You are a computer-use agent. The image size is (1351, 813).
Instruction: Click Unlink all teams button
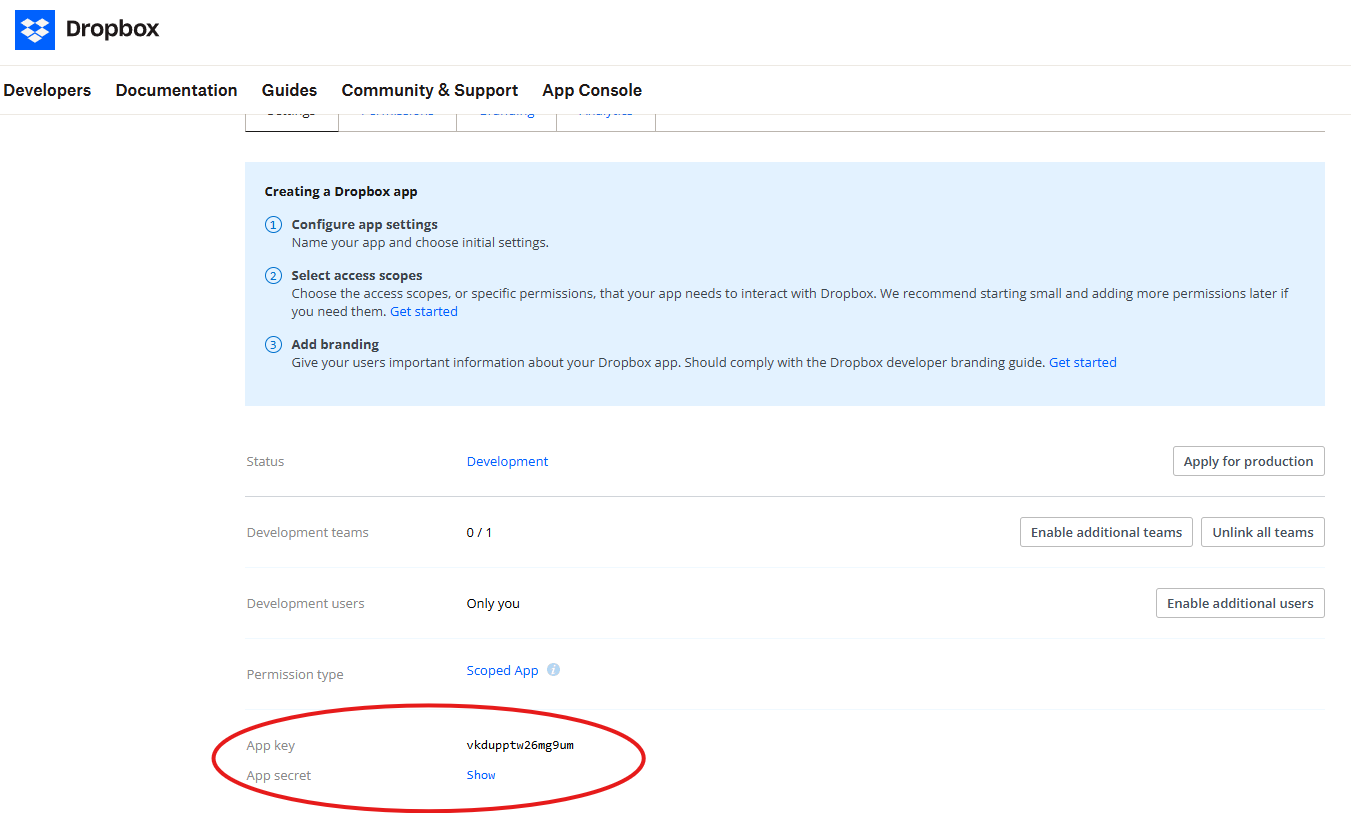[x=1263, y=532]
